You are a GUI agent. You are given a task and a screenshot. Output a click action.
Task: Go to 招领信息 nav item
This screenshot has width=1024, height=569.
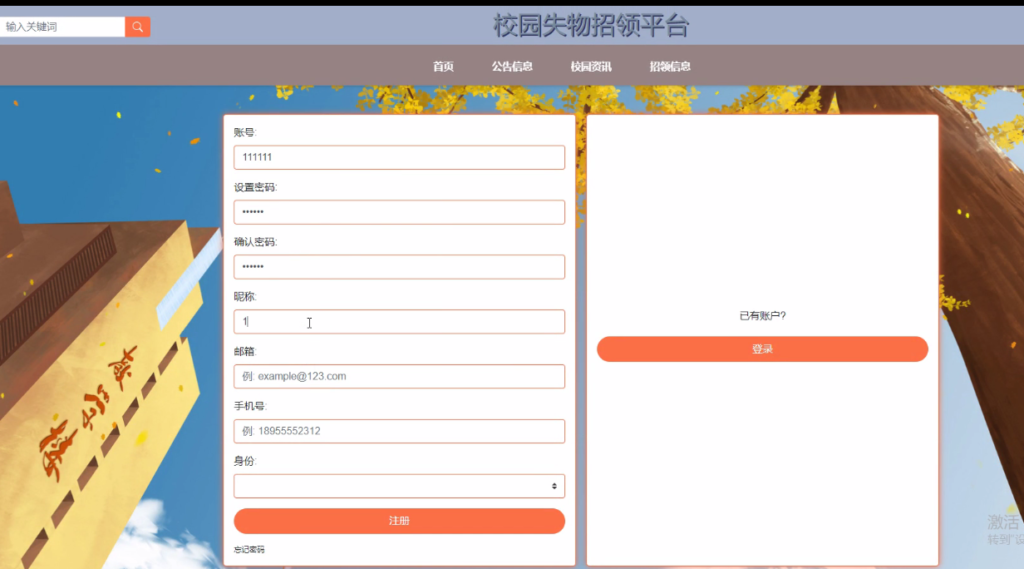point(670,67)
